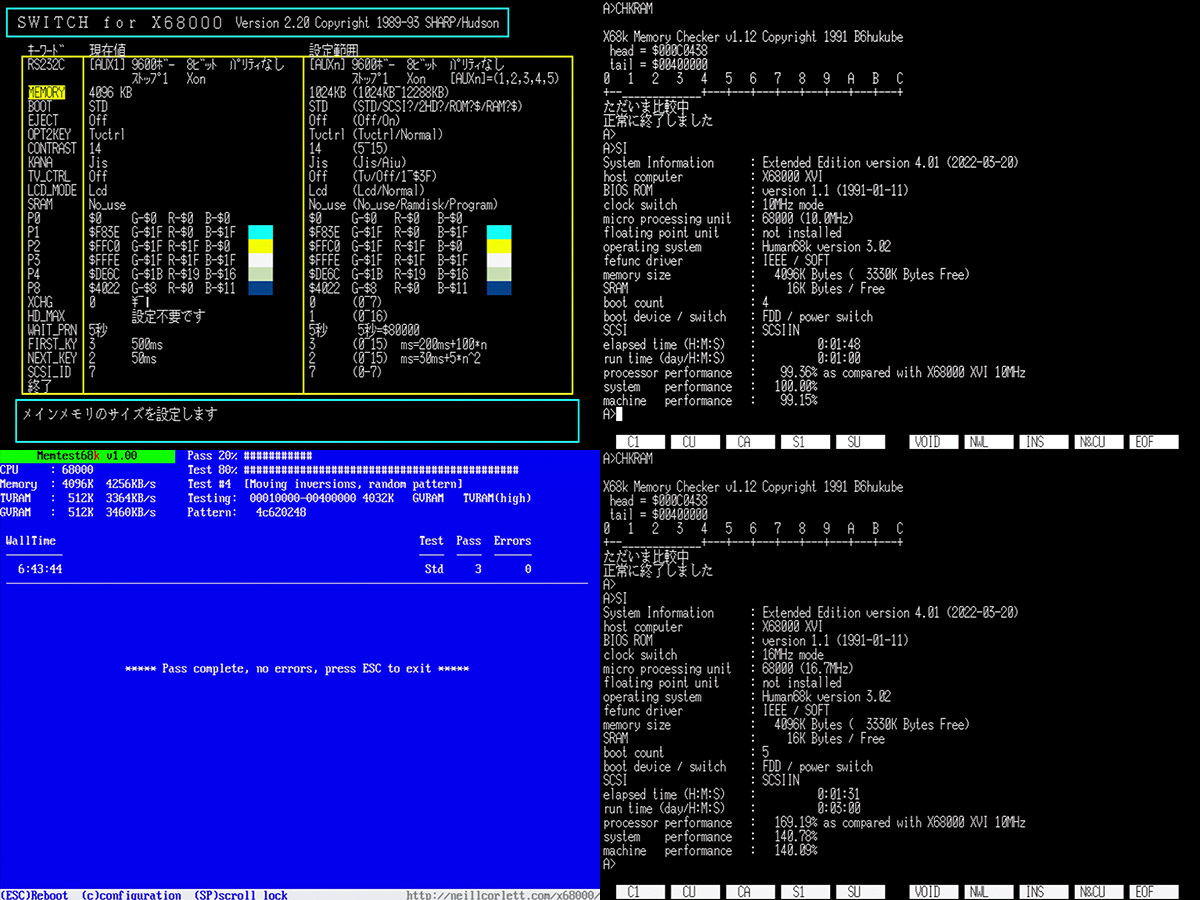Select the LCD_MODE keyword row
Viewport: 1200px width, 900px height.
point(52,190)
